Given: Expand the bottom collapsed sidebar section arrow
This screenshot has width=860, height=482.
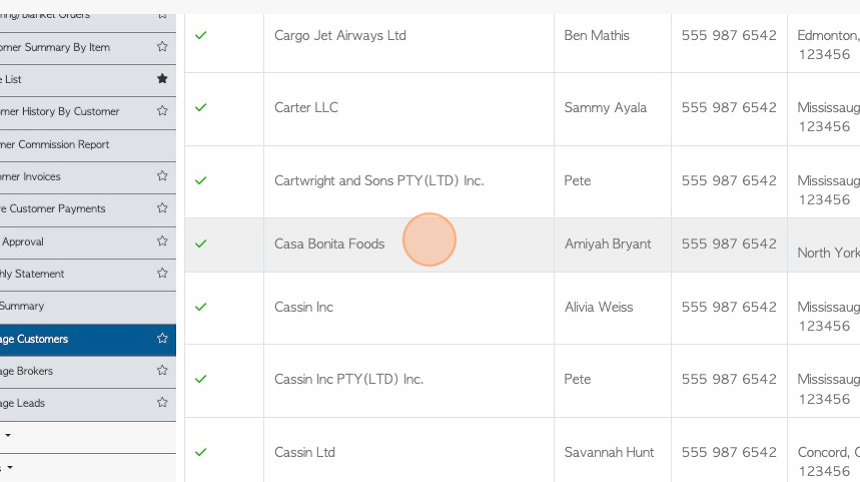Looking at the screenshot, I should [x=9, y=468].
